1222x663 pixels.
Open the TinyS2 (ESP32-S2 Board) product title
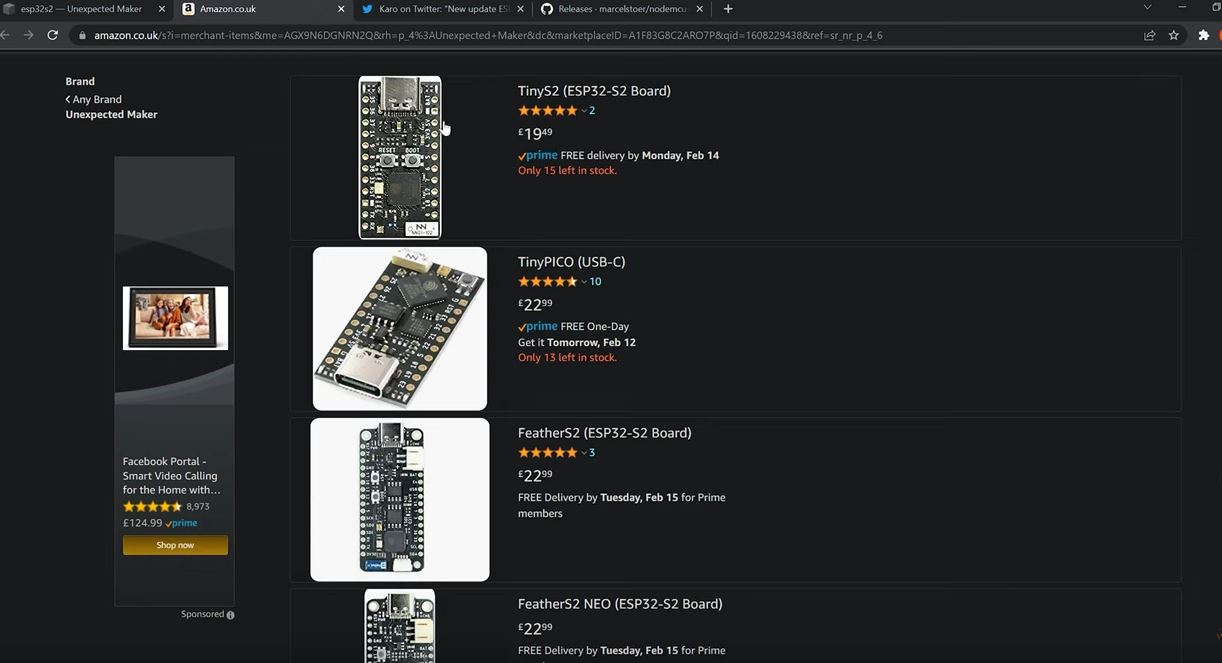pyautogui.click(x=594, y=91)
